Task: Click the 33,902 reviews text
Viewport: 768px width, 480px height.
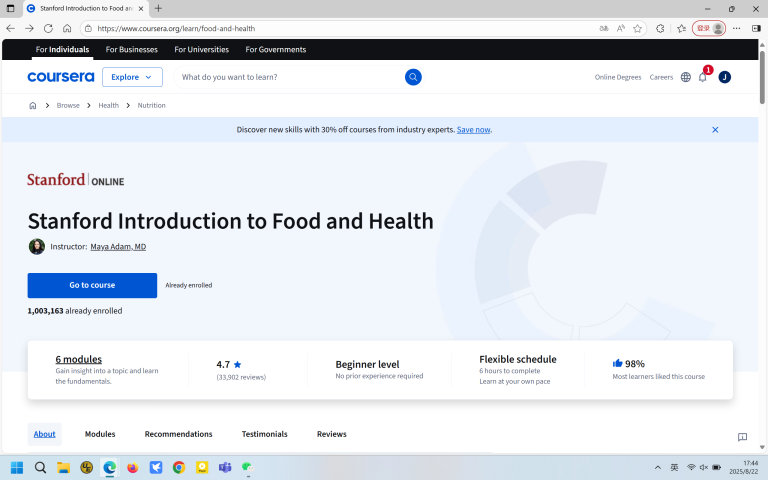Action: point(241,377)
